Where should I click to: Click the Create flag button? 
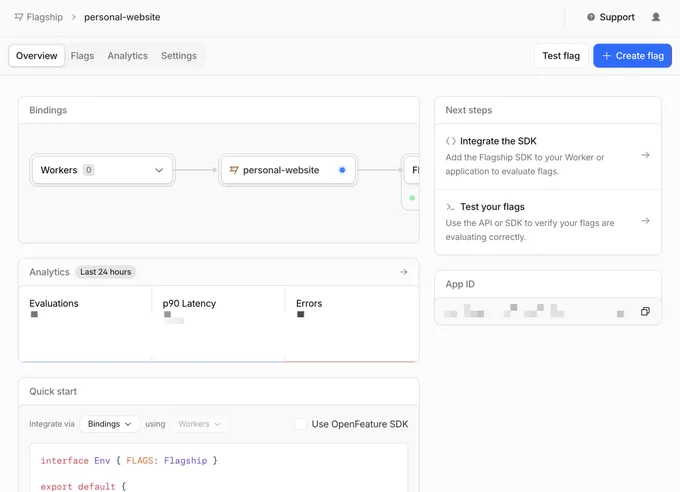point(632,56)
